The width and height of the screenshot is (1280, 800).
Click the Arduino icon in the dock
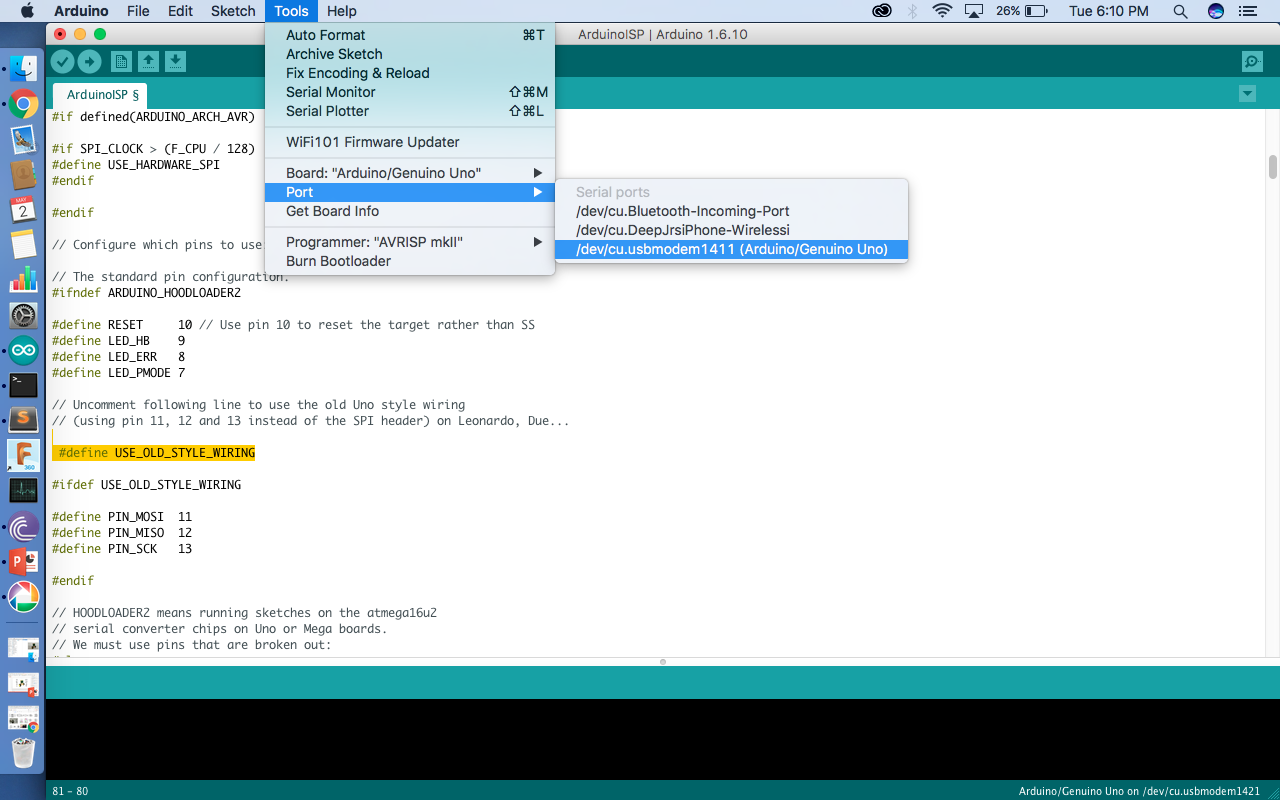[24, 350]
